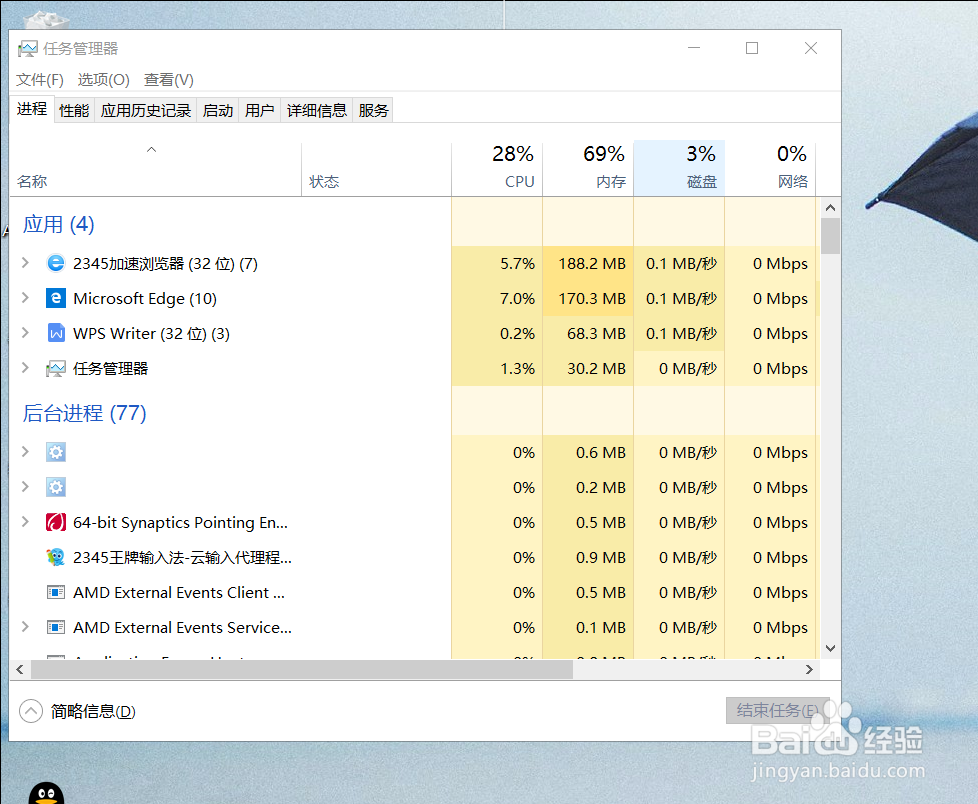Expand the first unnamed background process
This screenshot has height=804, width=978.
(x=25, y=452)
